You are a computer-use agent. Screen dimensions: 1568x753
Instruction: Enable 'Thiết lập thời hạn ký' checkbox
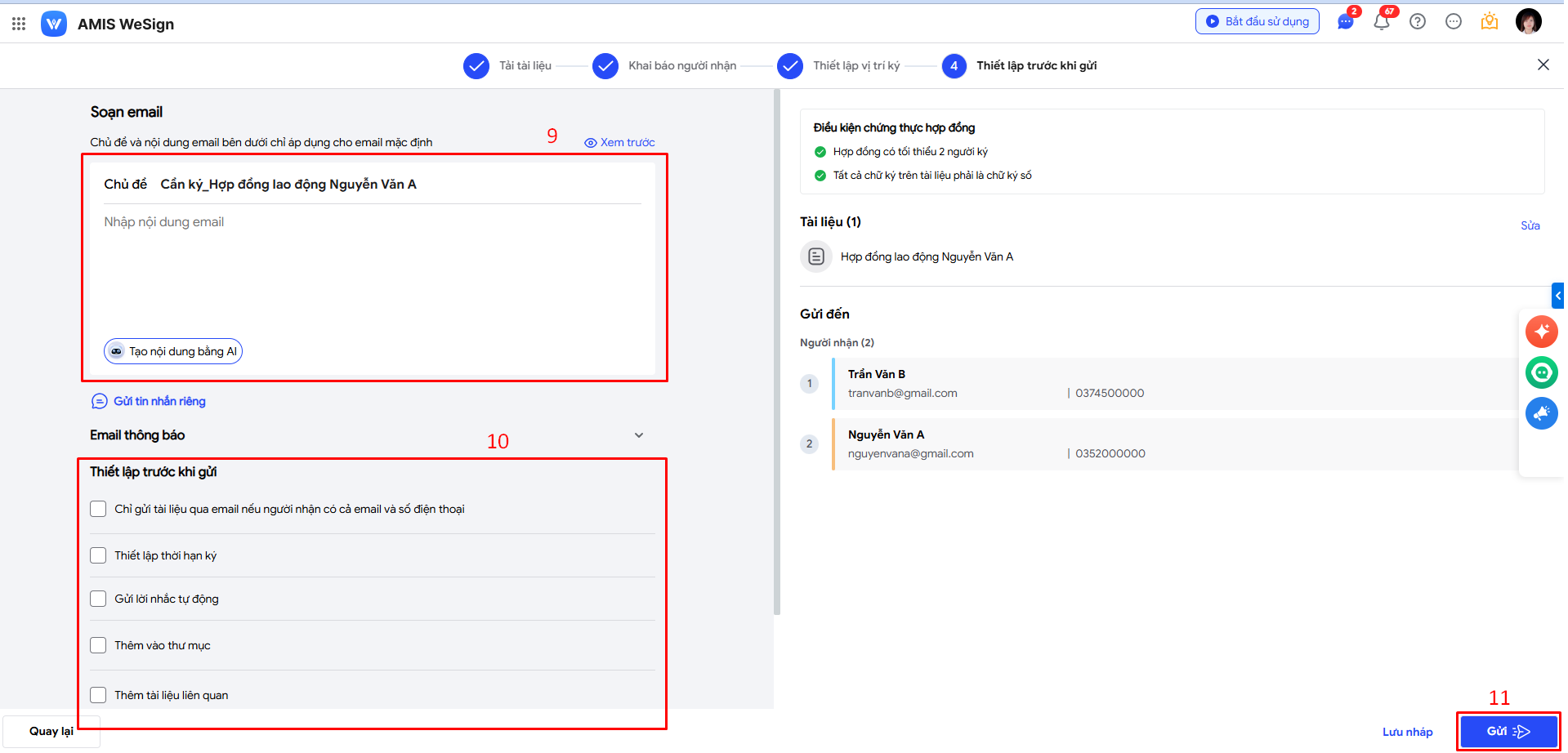98,555
